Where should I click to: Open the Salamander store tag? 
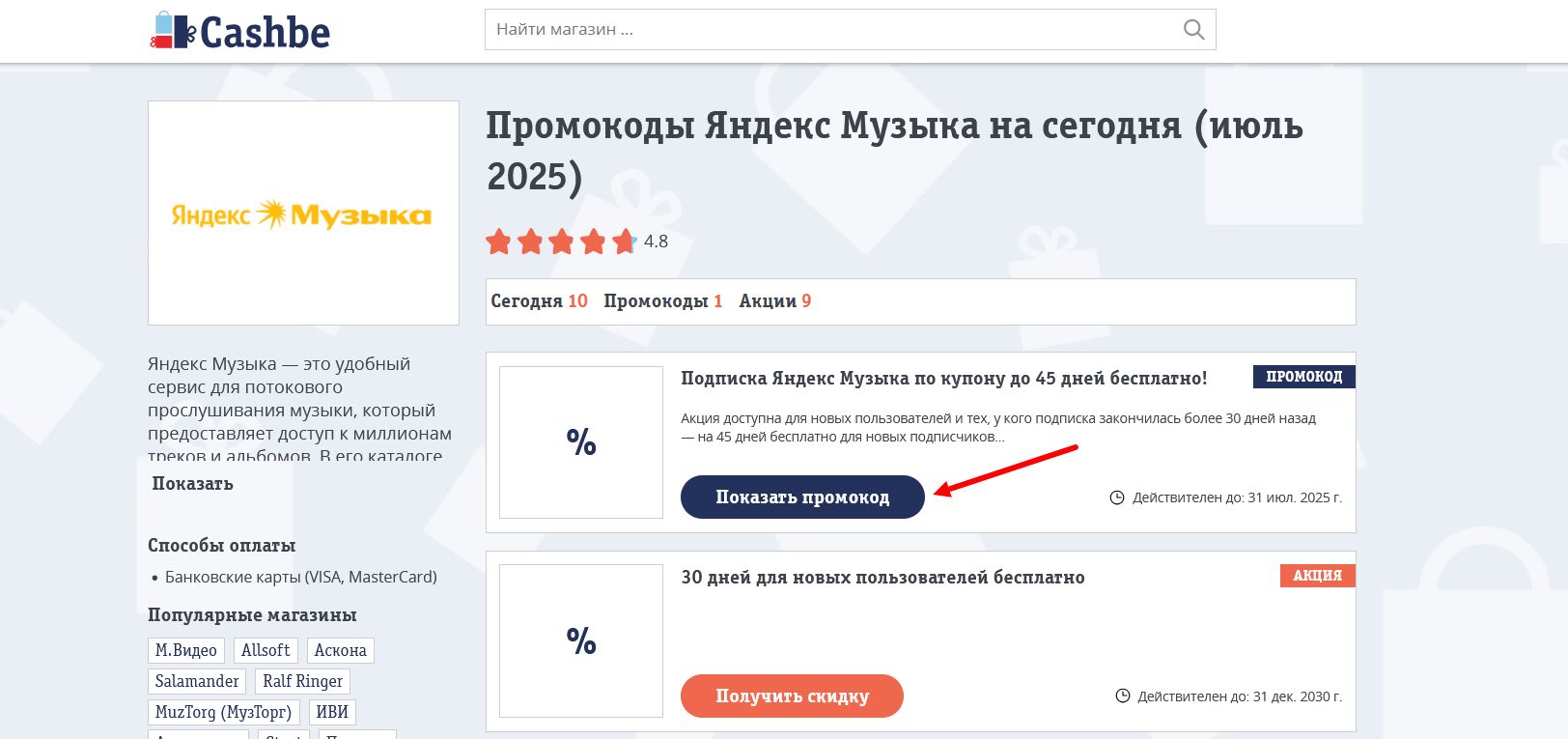[197, 682]
